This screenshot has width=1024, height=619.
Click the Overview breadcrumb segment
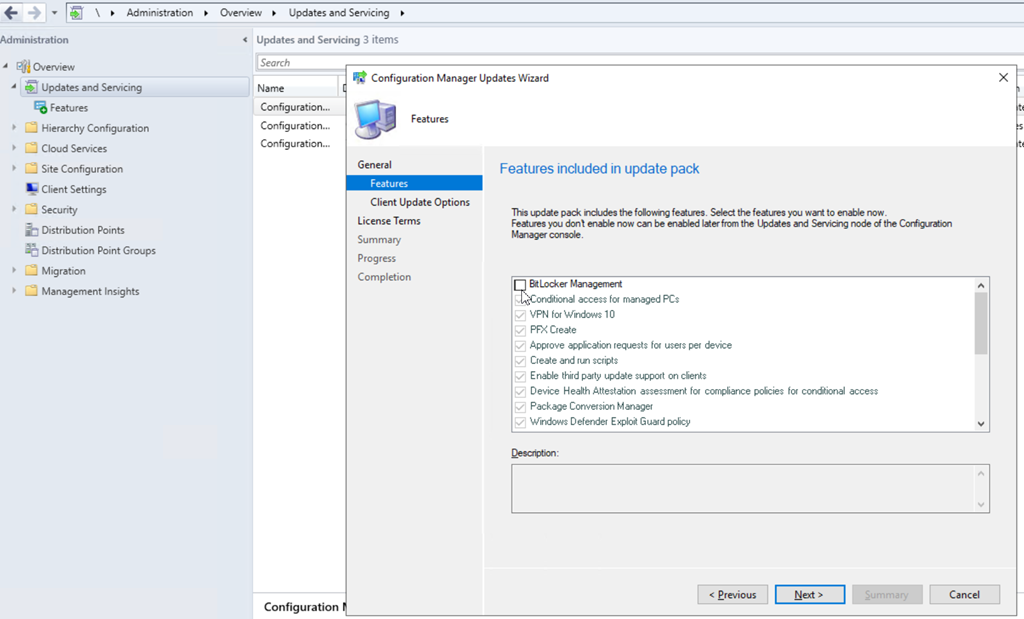click(240, 13)
